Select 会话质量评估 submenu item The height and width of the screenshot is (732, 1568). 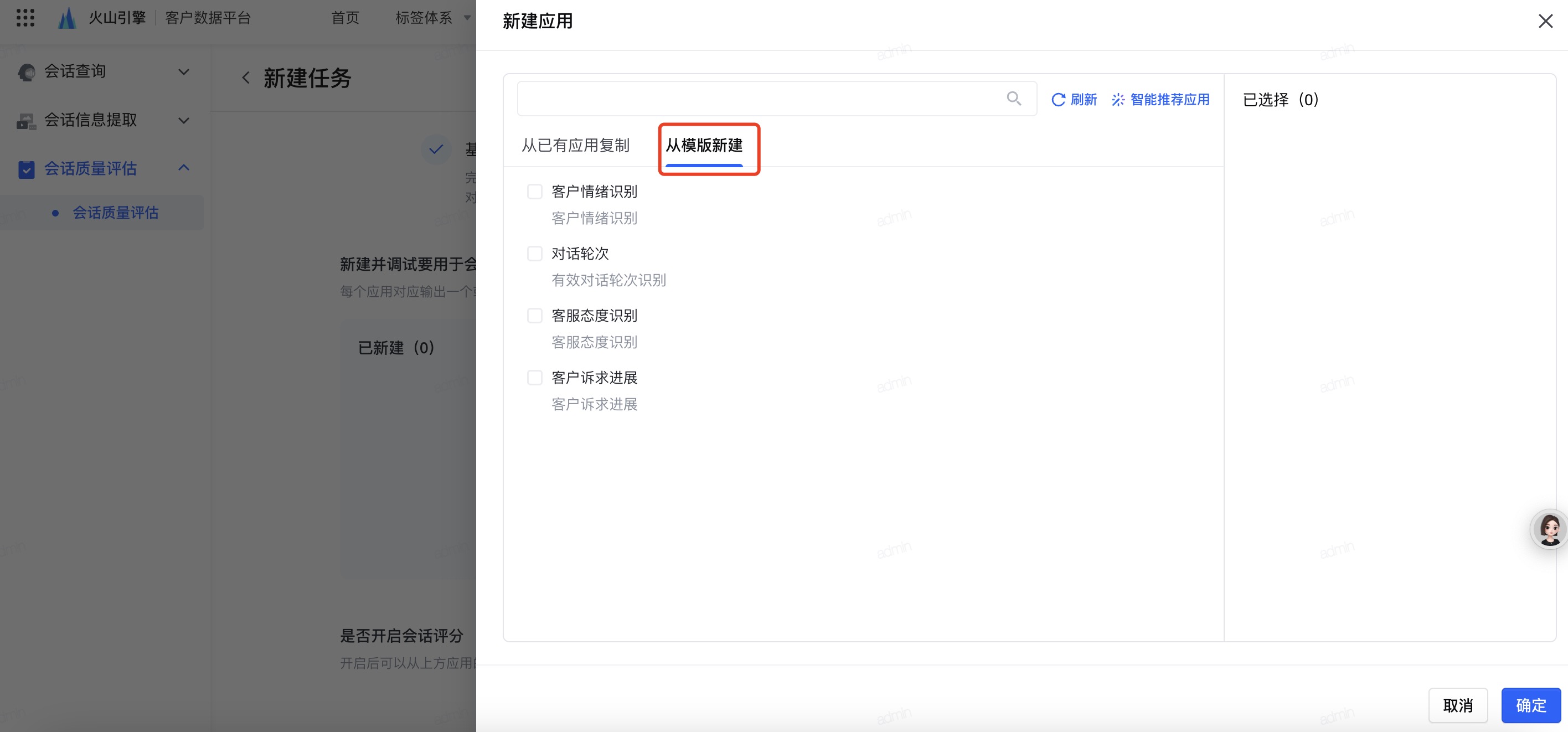(115, 213)
